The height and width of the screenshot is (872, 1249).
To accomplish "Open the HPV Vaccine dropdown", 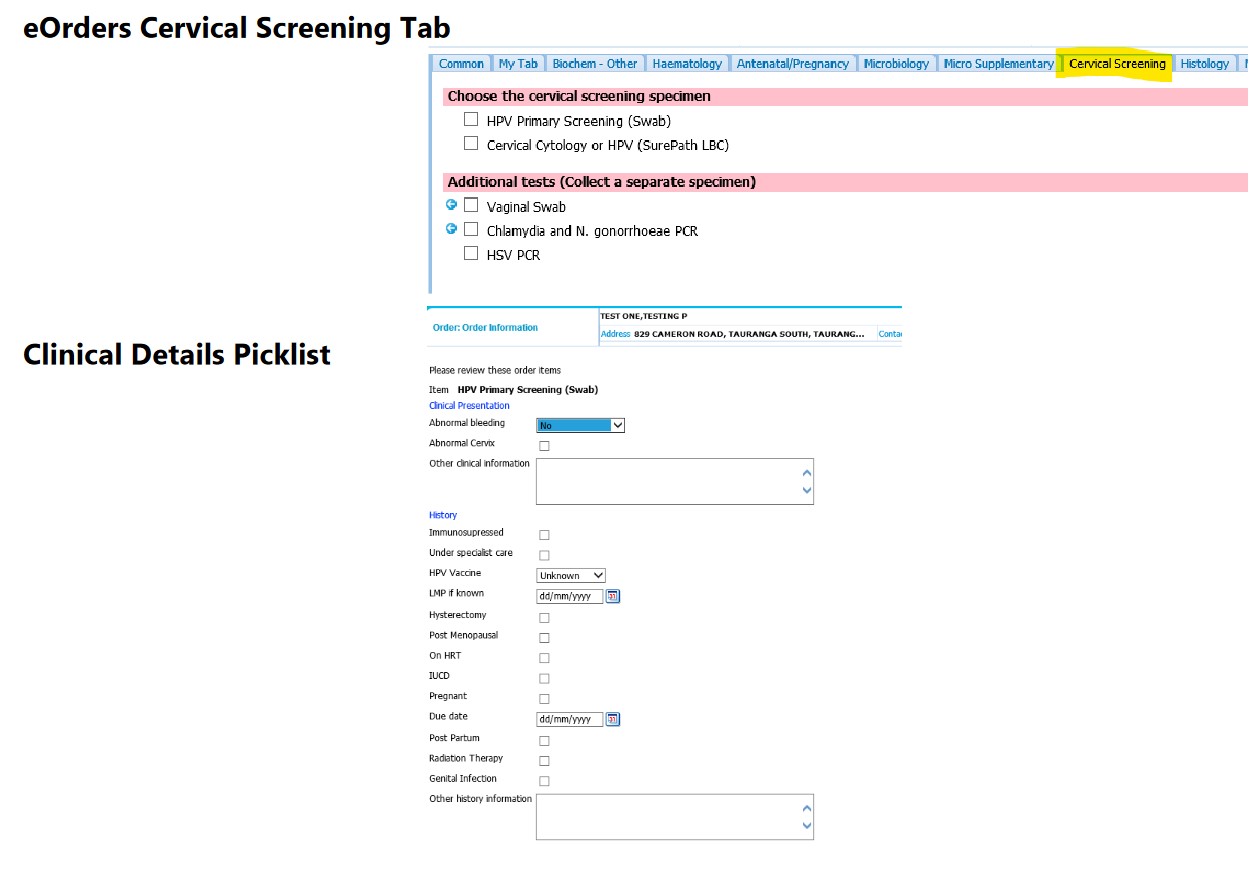I will coord(571,575).
